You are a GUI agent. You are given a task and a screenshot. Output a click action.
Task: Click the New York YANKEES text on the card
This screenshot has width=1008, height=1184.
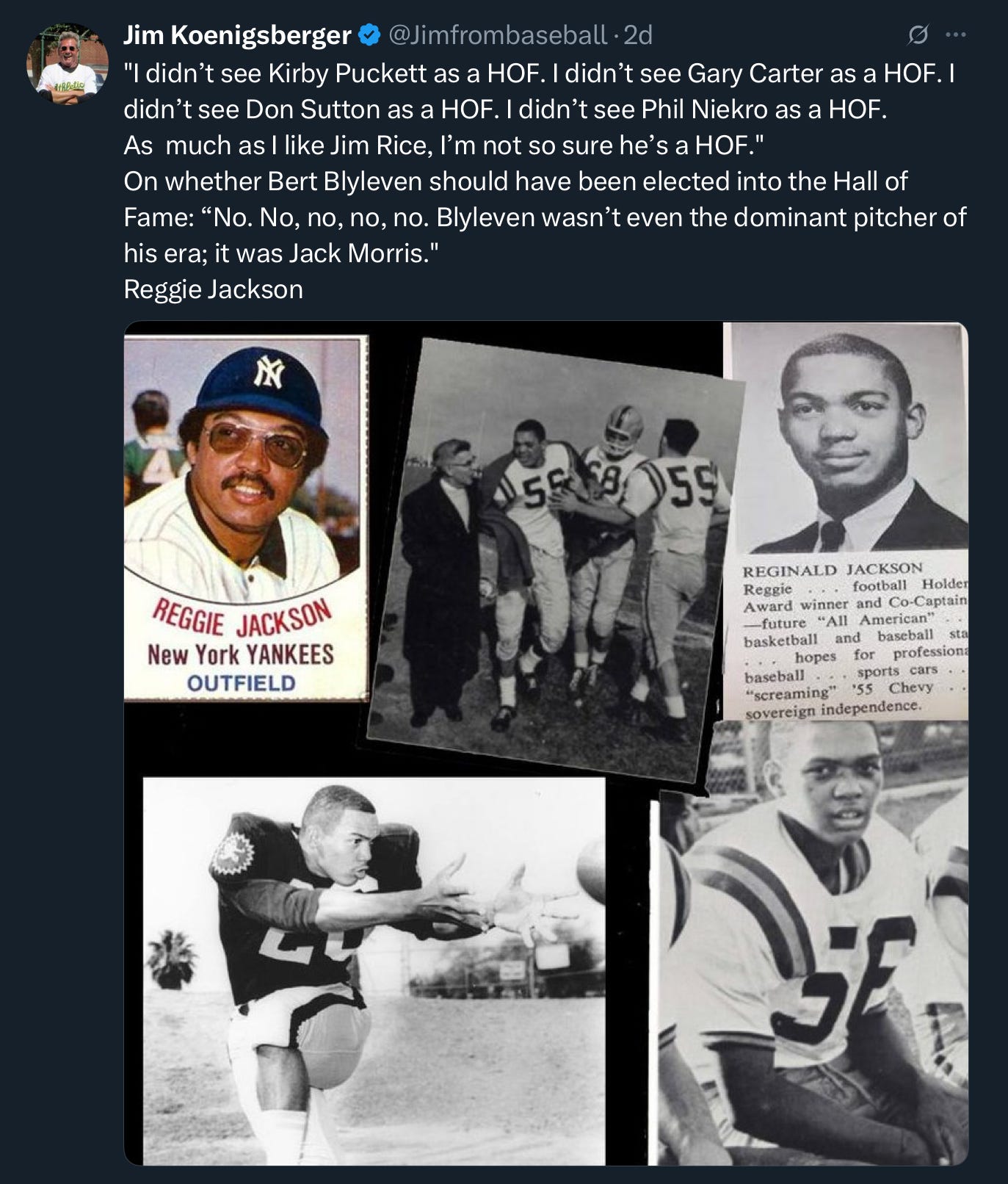click(x=241, y=653)
